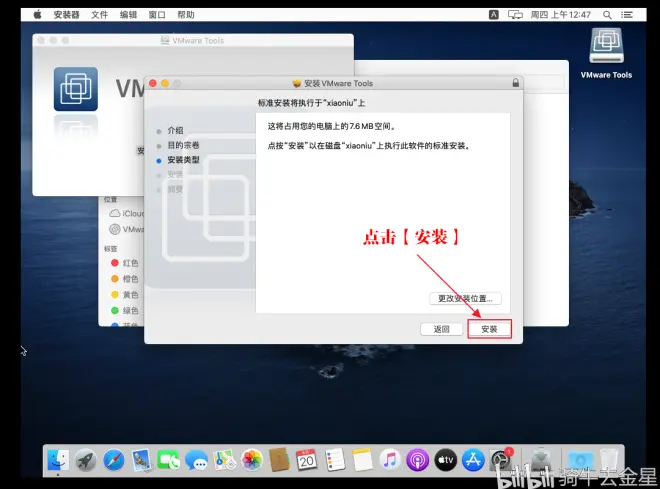Open Reminders from the Dock
Viewport: 660px width, 489px height.
pos(335,460)
